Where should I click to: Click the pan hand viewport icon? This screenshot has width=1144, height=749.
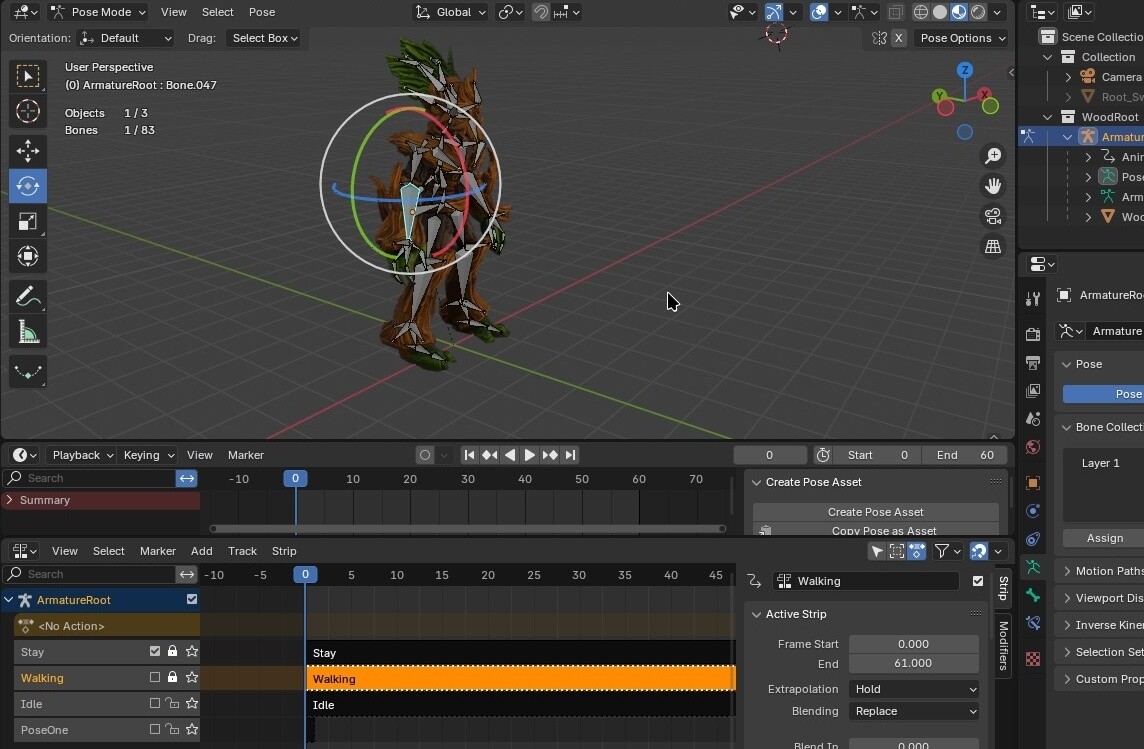(x=993, y=186)
